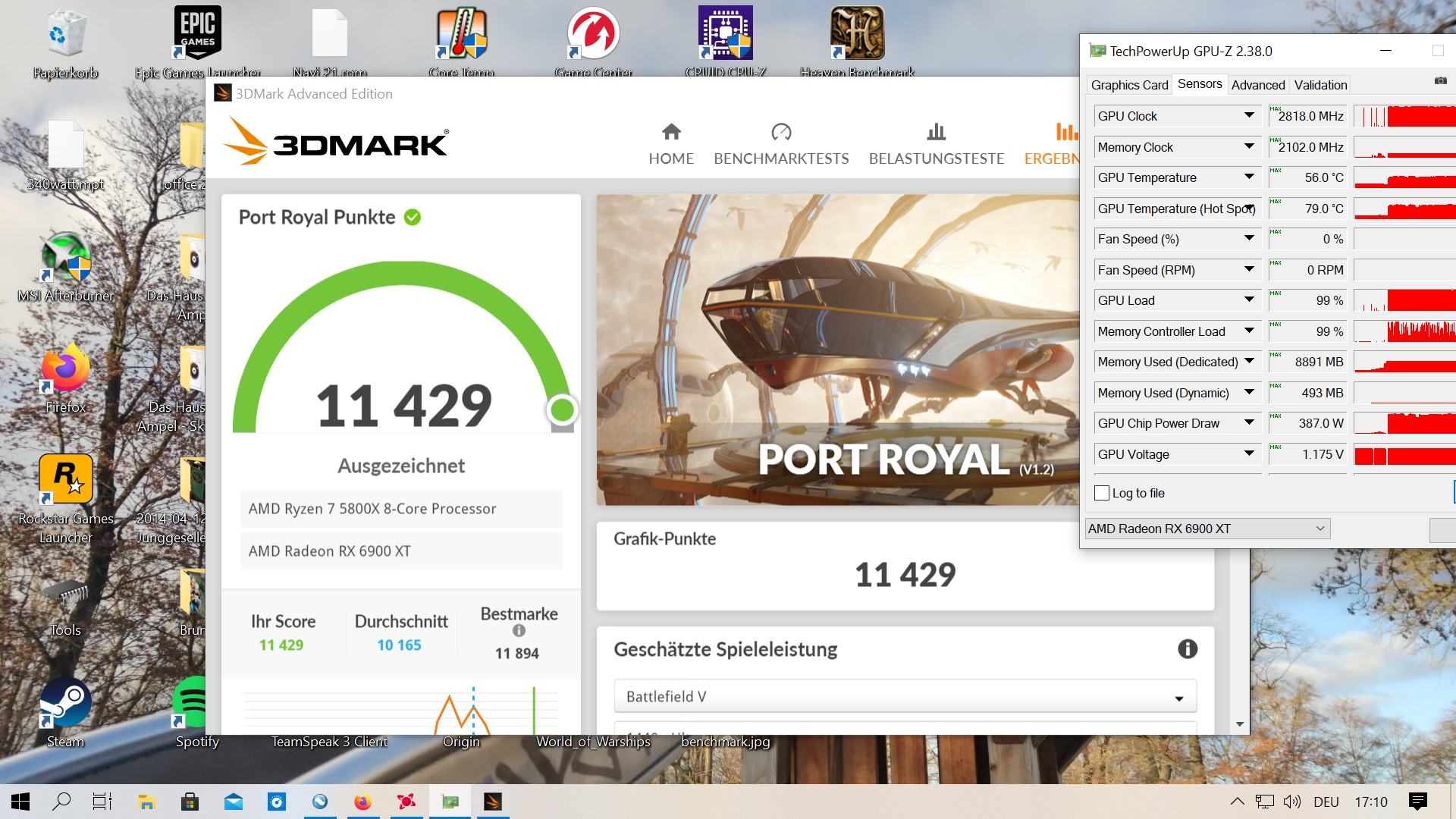Switch to Graphics Card tab

point(1129,85)
